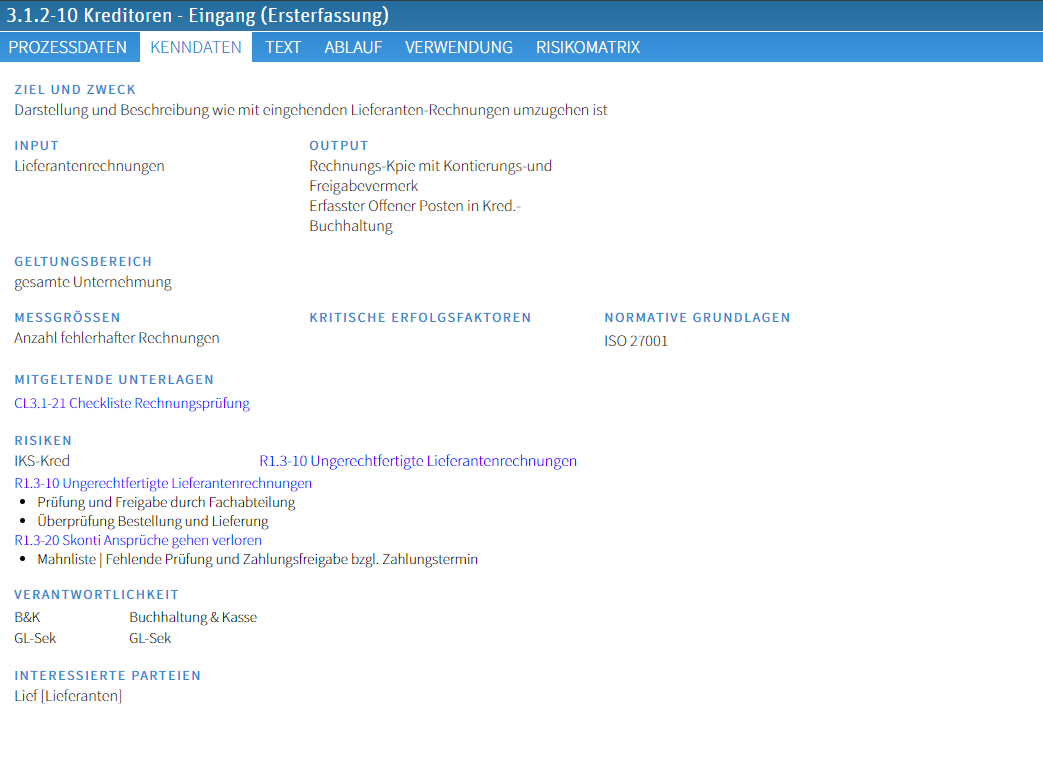View the RISIKOMATRIX tab
The height and width of the screenshot is (759, 1043).
[x=588, y=46]
